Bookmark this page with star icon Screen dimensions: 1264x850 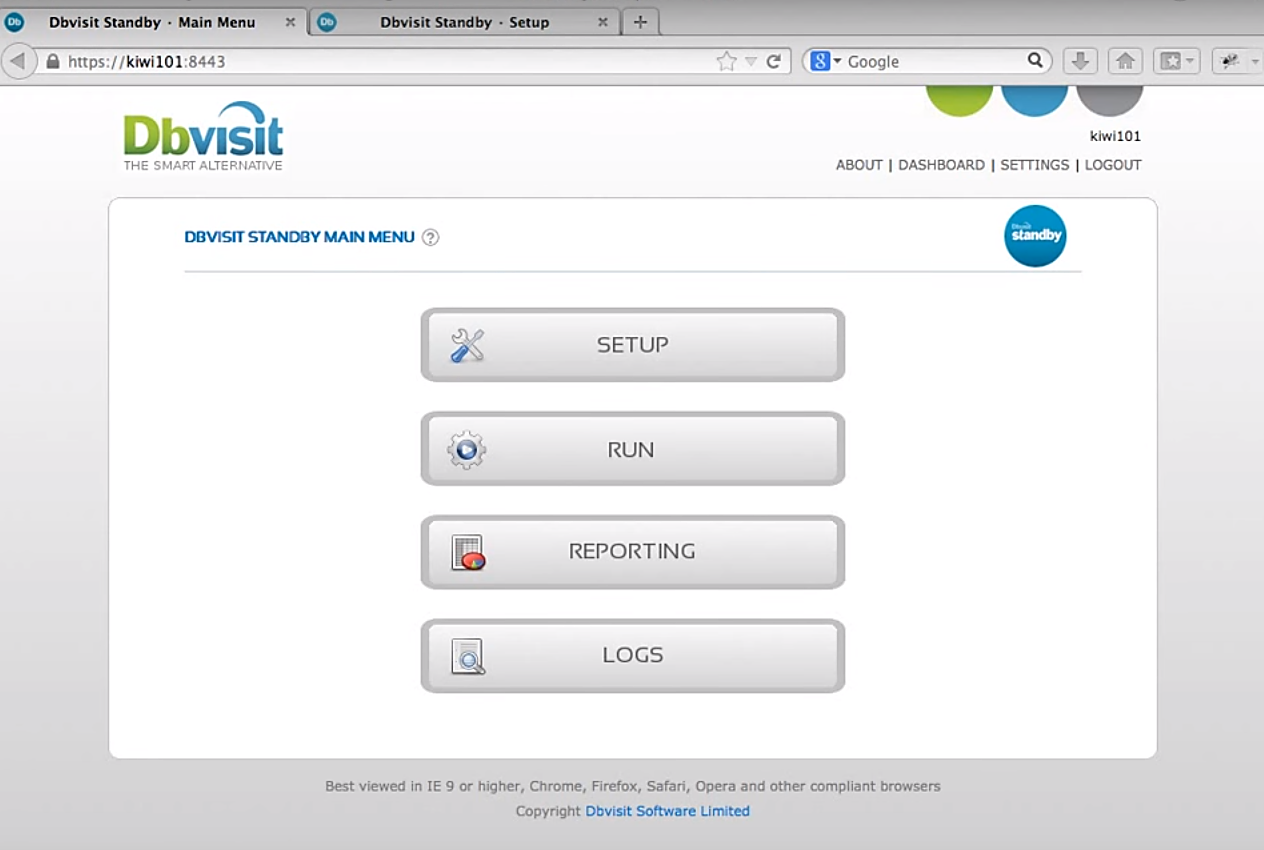click(x=726, y=61)
